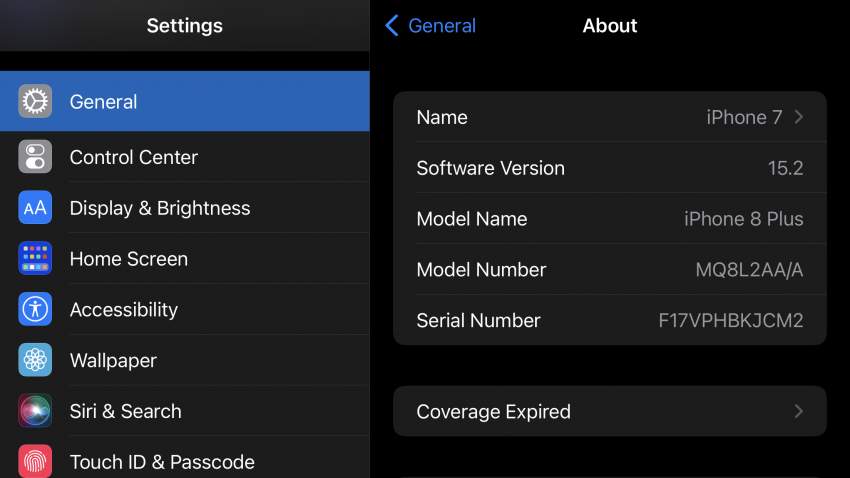Image resolution: width=850 pixels, height=478 pixels.
Task: Tap the Touch ID fingerprint icon
Action: click(x=35, y=461)
